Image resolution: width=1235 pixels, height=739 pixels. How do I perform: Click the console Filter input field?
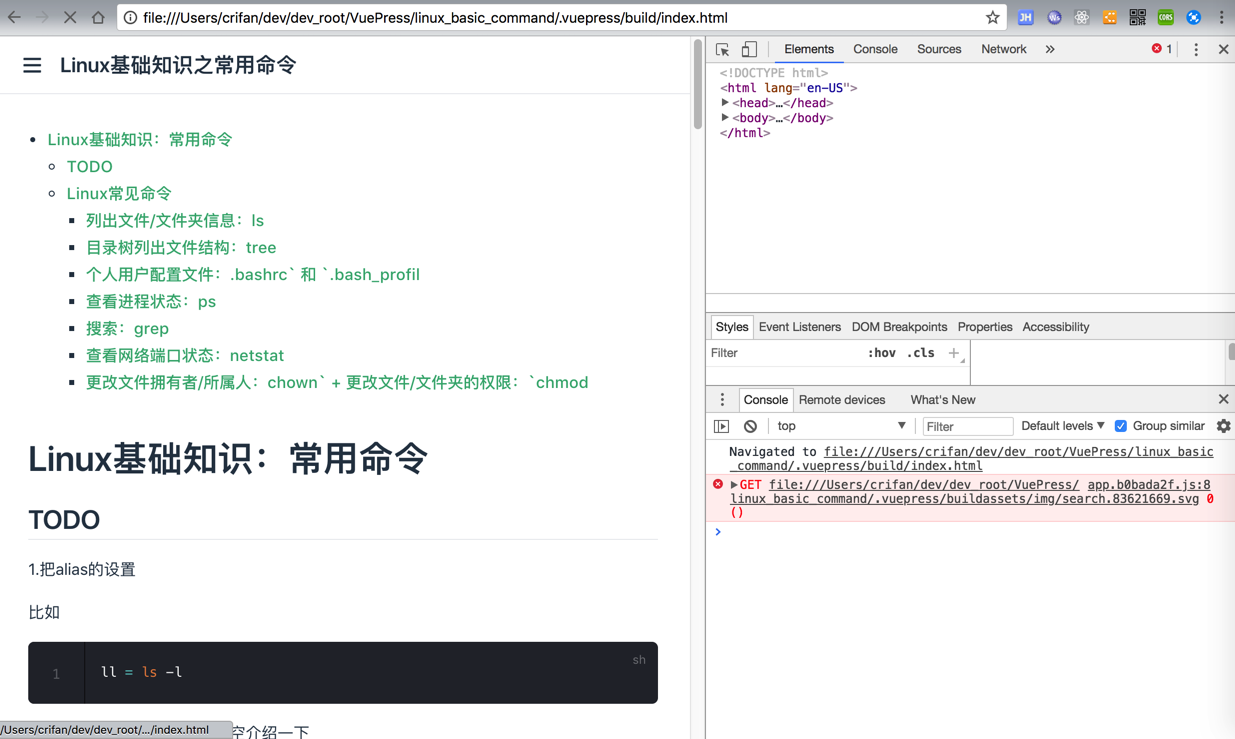[x=967, y=427]
